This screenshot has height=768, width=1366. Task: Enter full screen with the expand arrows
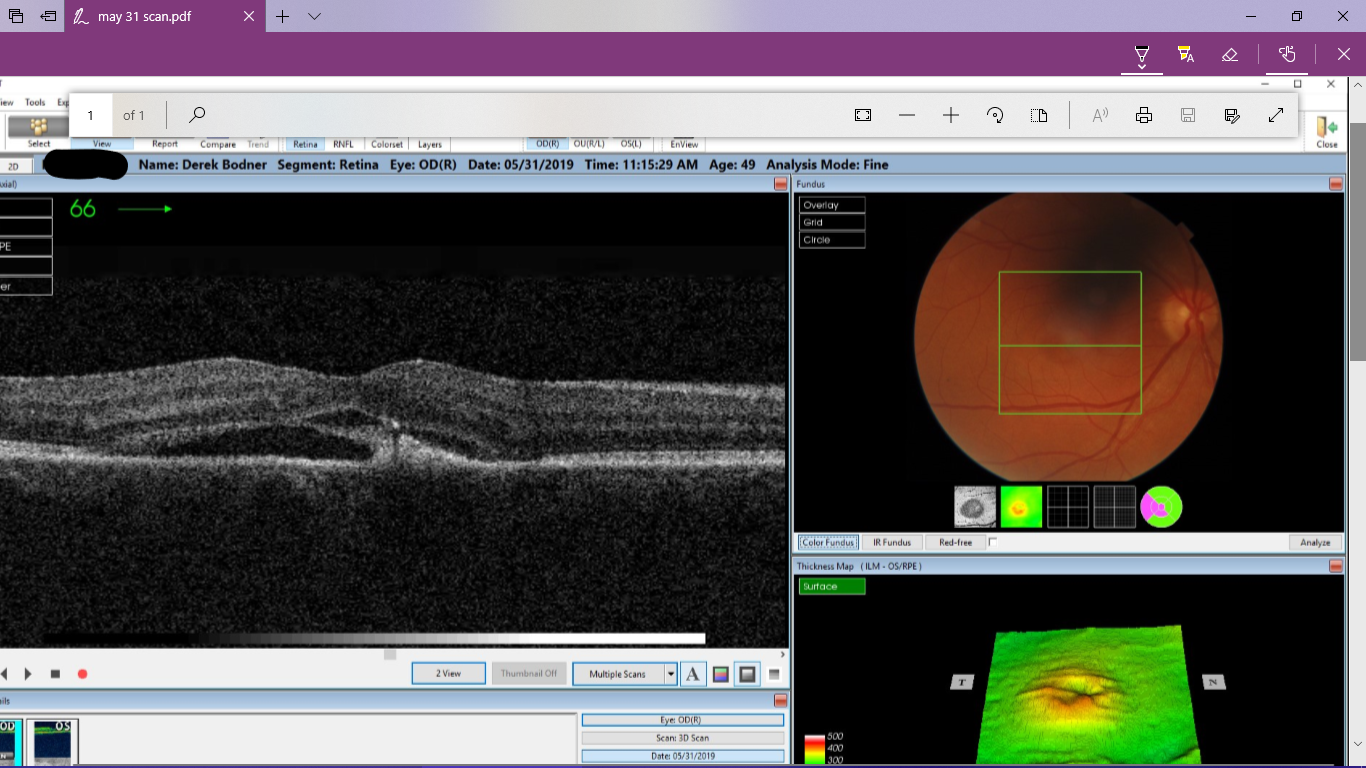[x=1276, y=115]
